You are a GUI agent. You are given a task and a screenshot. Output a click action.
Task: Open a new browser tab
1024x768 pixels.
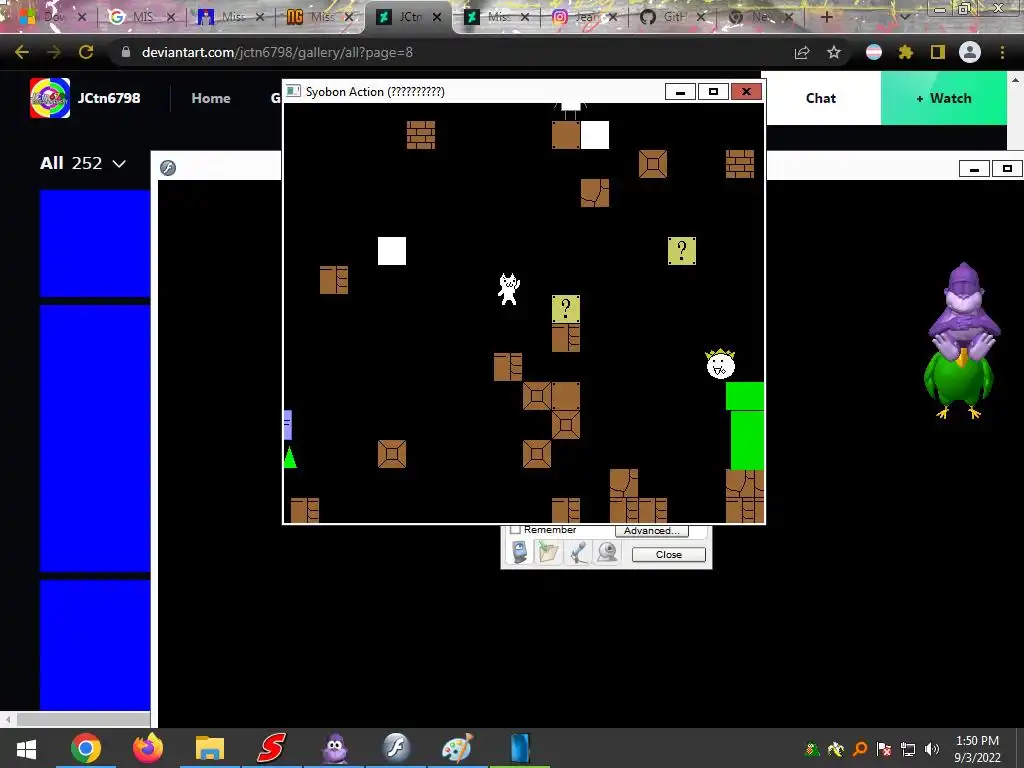pyautogui.click(x=827, y=18)
